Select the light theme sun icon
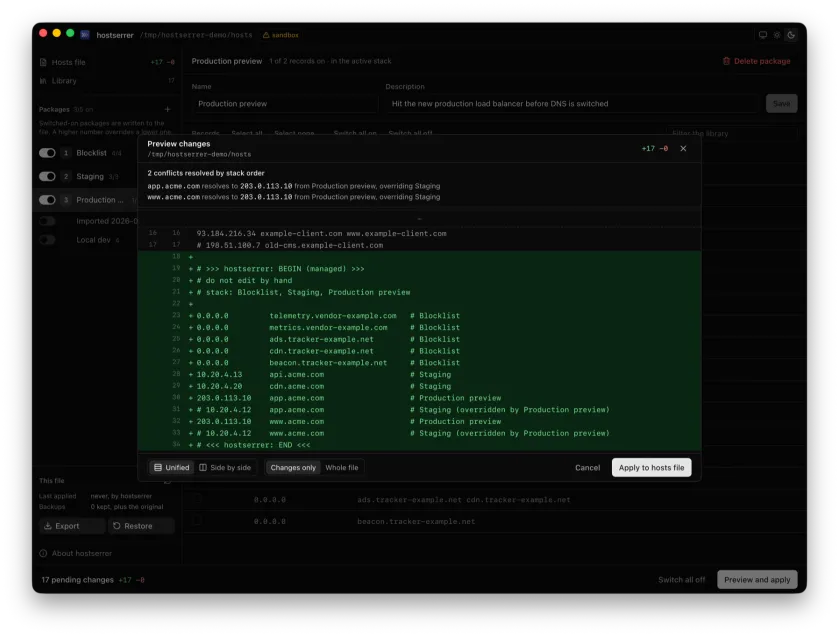The width and height of the screenshot is (840, 637). pyautogui.click(x=777, y=35)
